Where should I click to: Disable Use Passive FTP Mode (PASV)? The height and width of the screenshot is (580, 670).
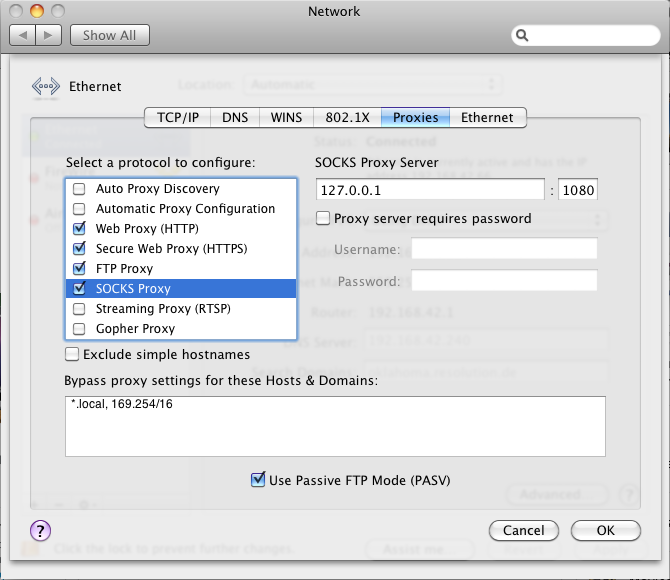point(258,480)
